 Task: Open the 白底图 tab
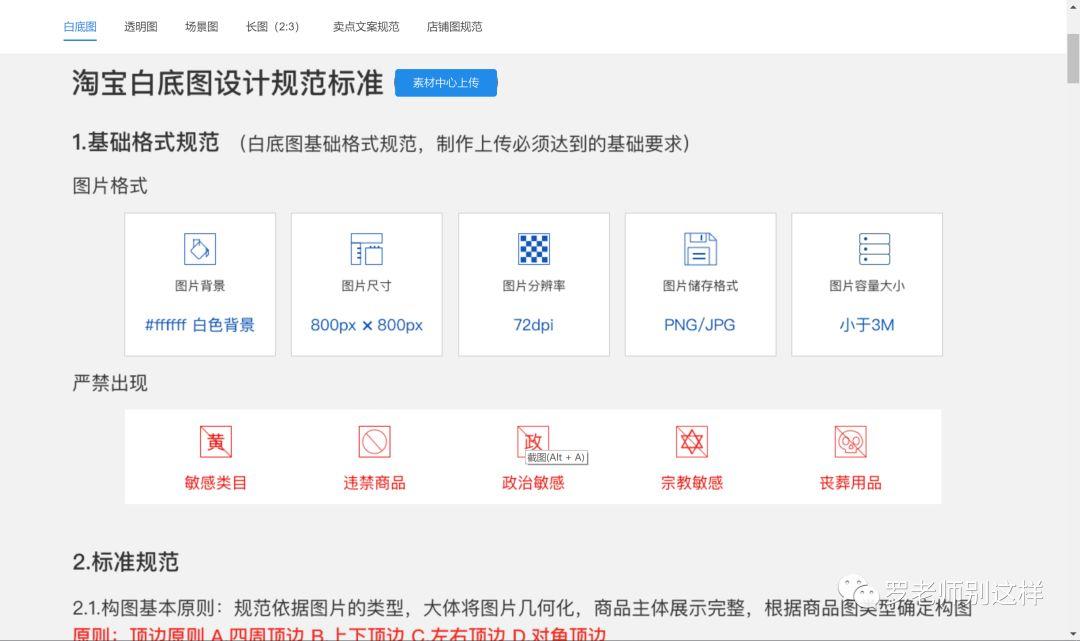(80, 27)
